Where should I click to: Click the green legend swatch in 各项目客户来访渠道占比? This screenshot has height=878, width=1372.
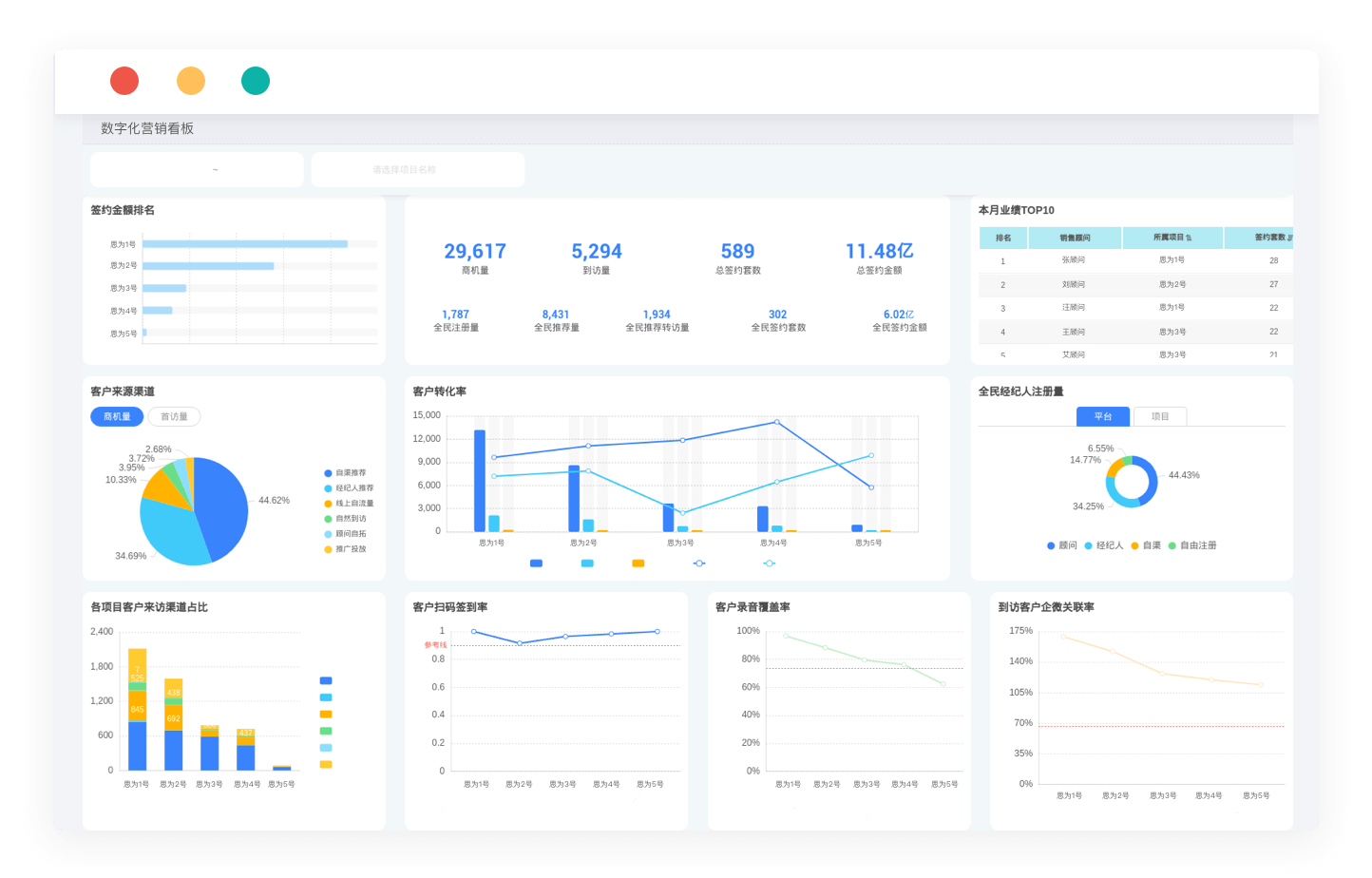326,731
